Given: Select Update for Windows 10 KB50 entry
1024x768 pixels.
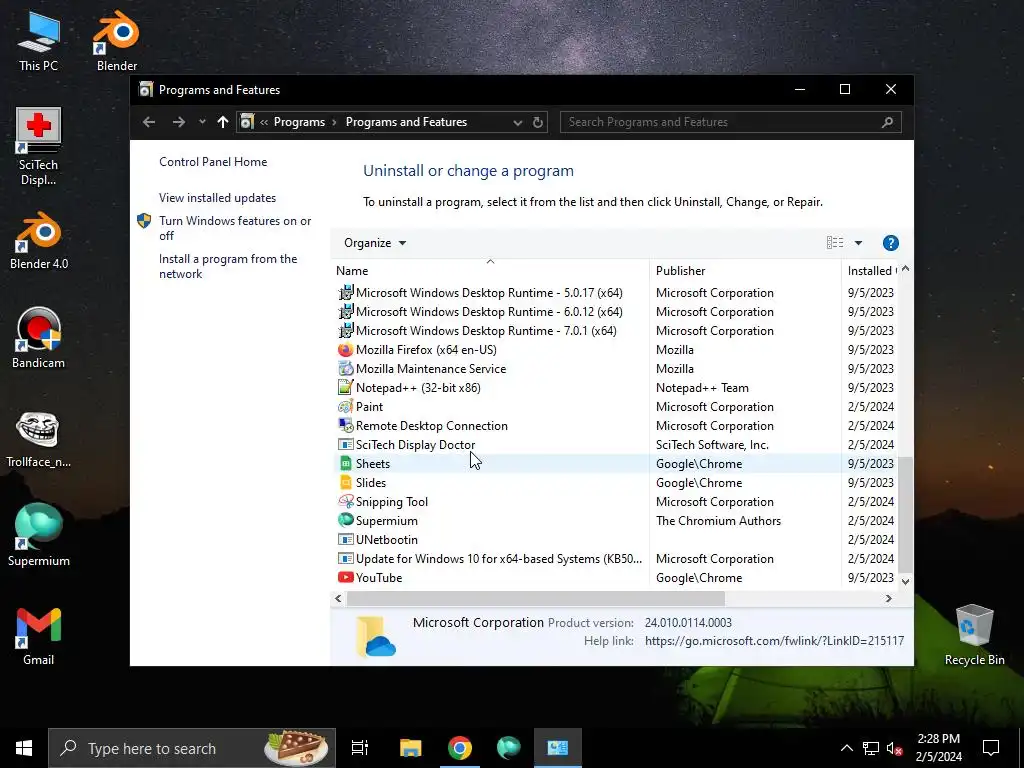Looking at the screenshot, I should click(x=615, y=558).
